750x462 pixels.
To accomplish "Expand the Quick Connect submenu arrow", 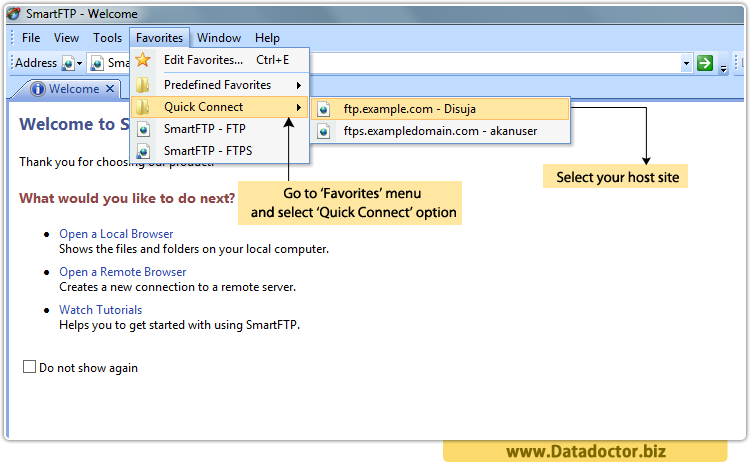I will coord(298,108).
